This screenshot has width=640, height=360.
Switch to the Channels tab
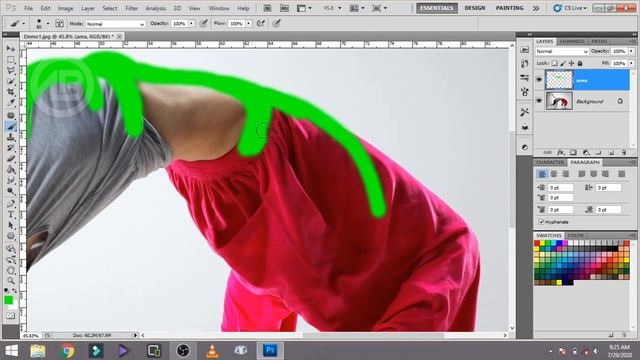point(572,41)
